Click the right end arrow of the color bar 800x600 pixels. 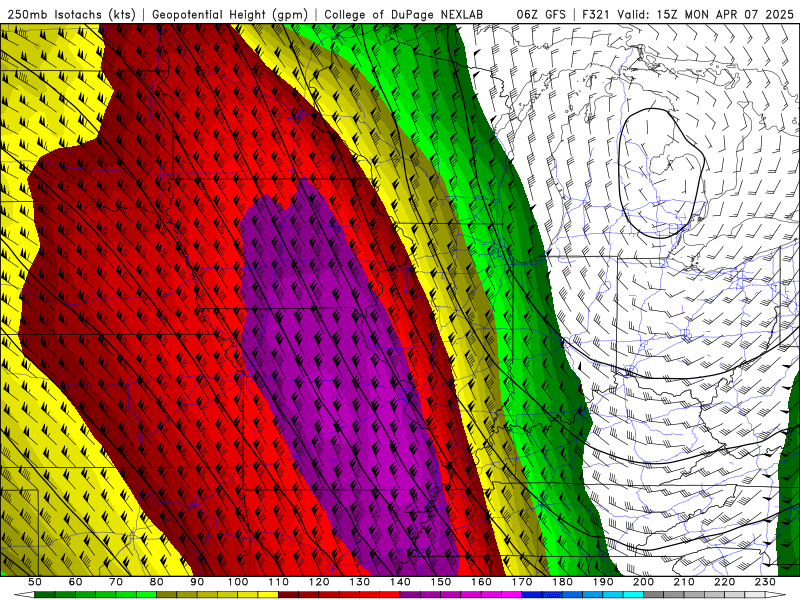pos(776,595)
